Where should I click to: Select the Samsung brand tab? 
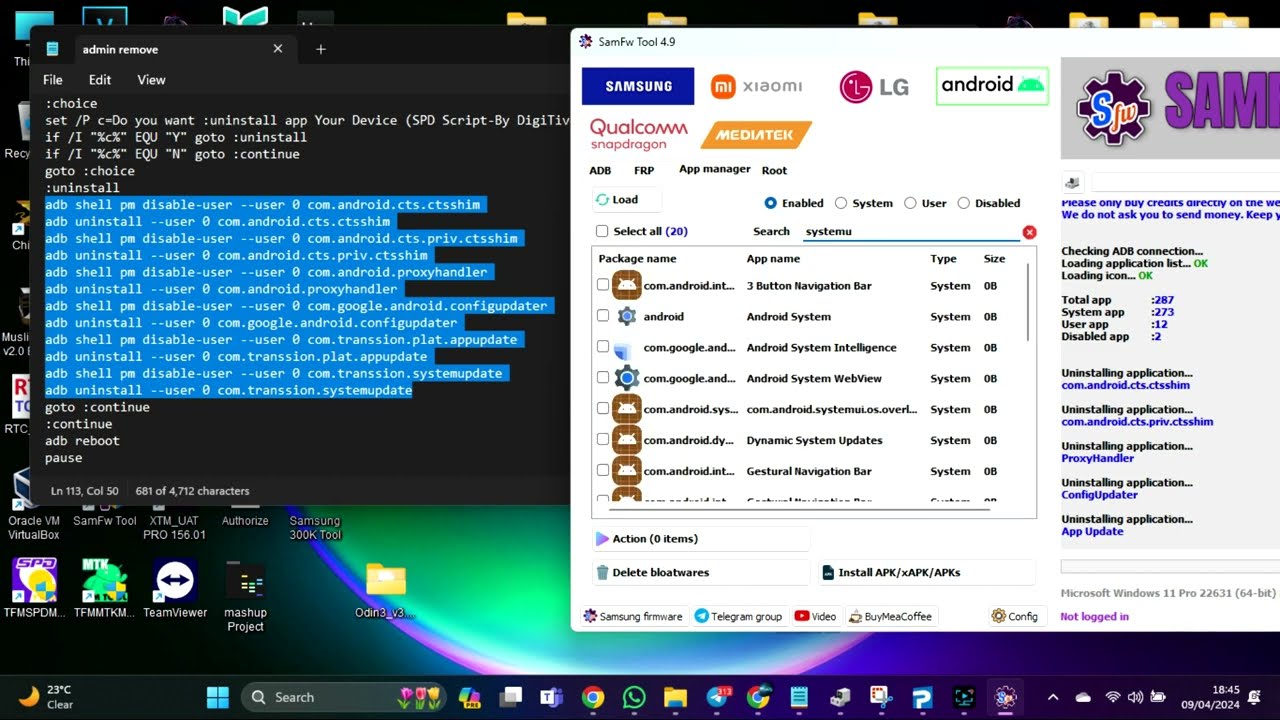638,86
